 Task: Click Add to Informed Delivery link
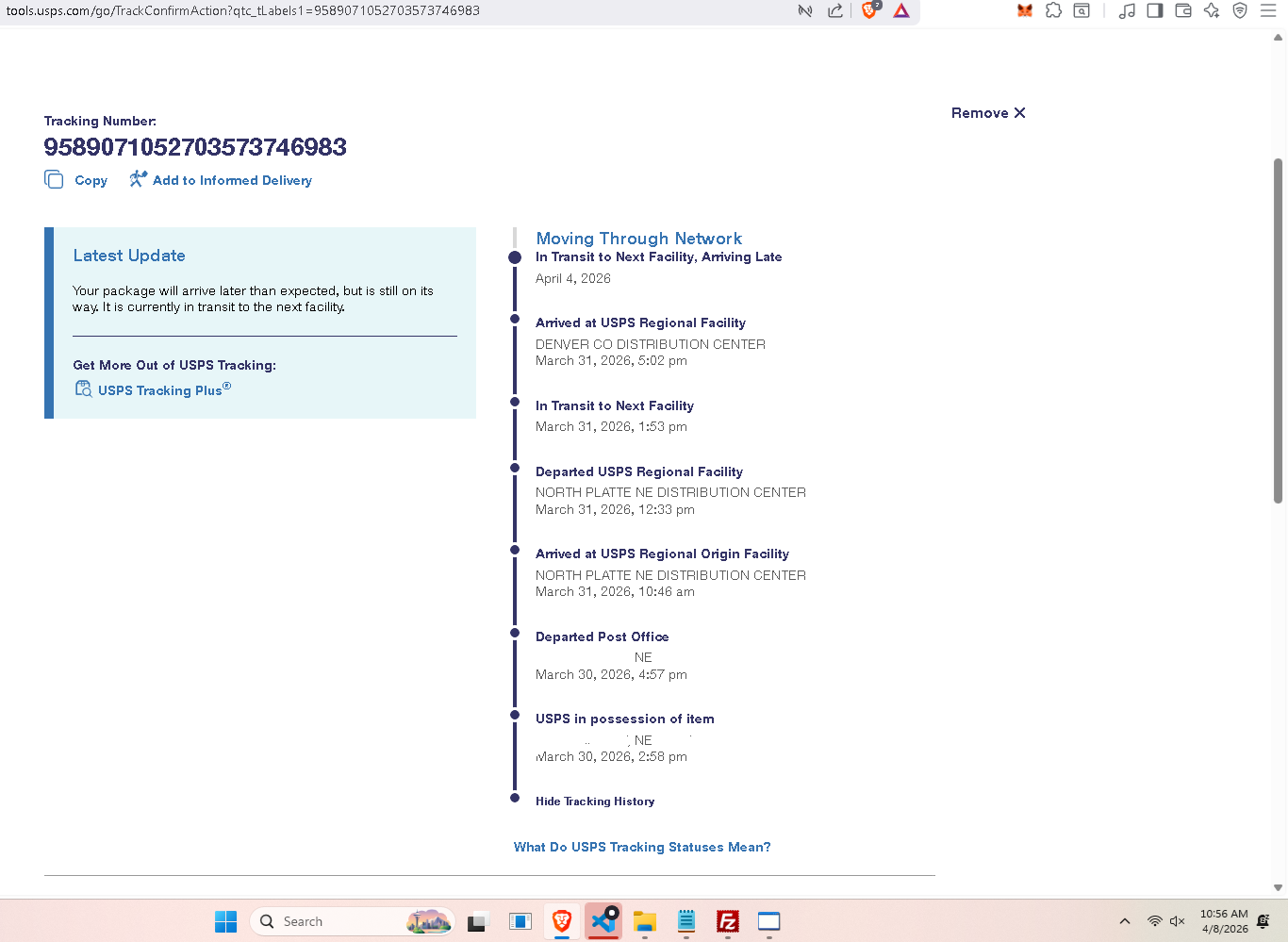232,180
